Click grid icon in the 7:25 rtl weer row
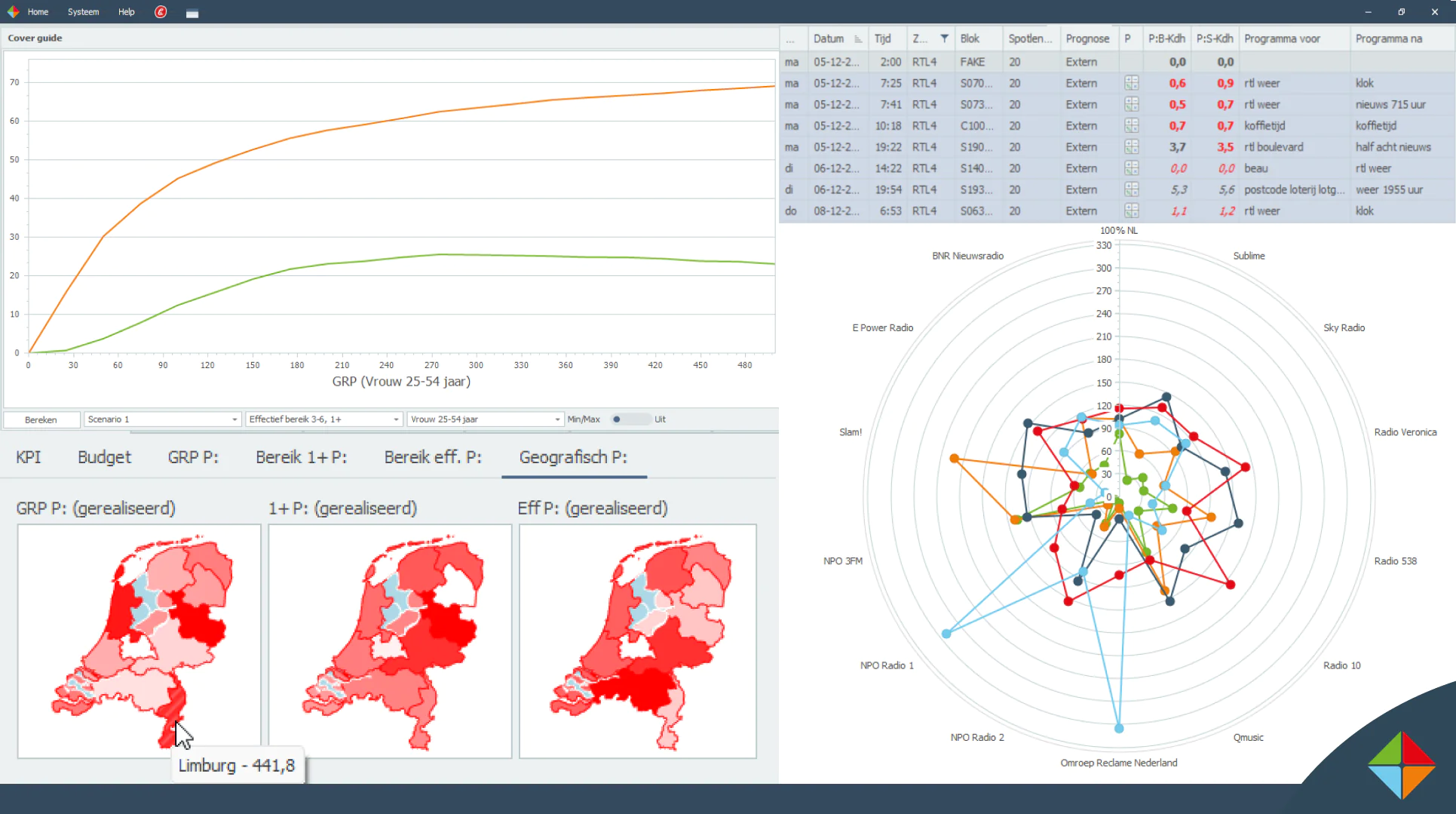Screen dimensions: 1456x814 [1131, 83]
